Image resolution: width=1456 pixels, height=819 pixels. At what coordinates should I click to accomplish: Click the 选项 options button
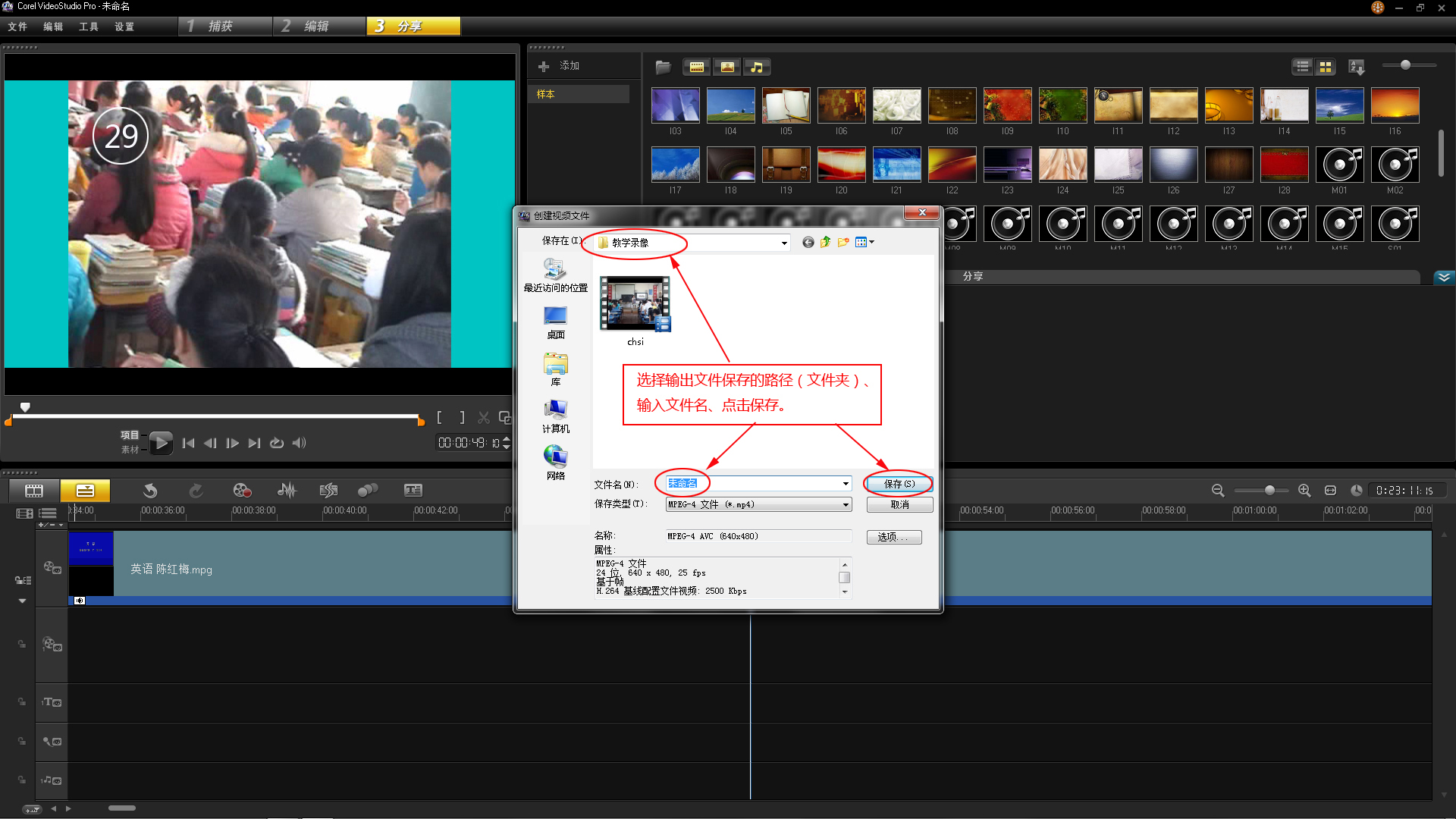pyautogui.click(x=893, y=537)
